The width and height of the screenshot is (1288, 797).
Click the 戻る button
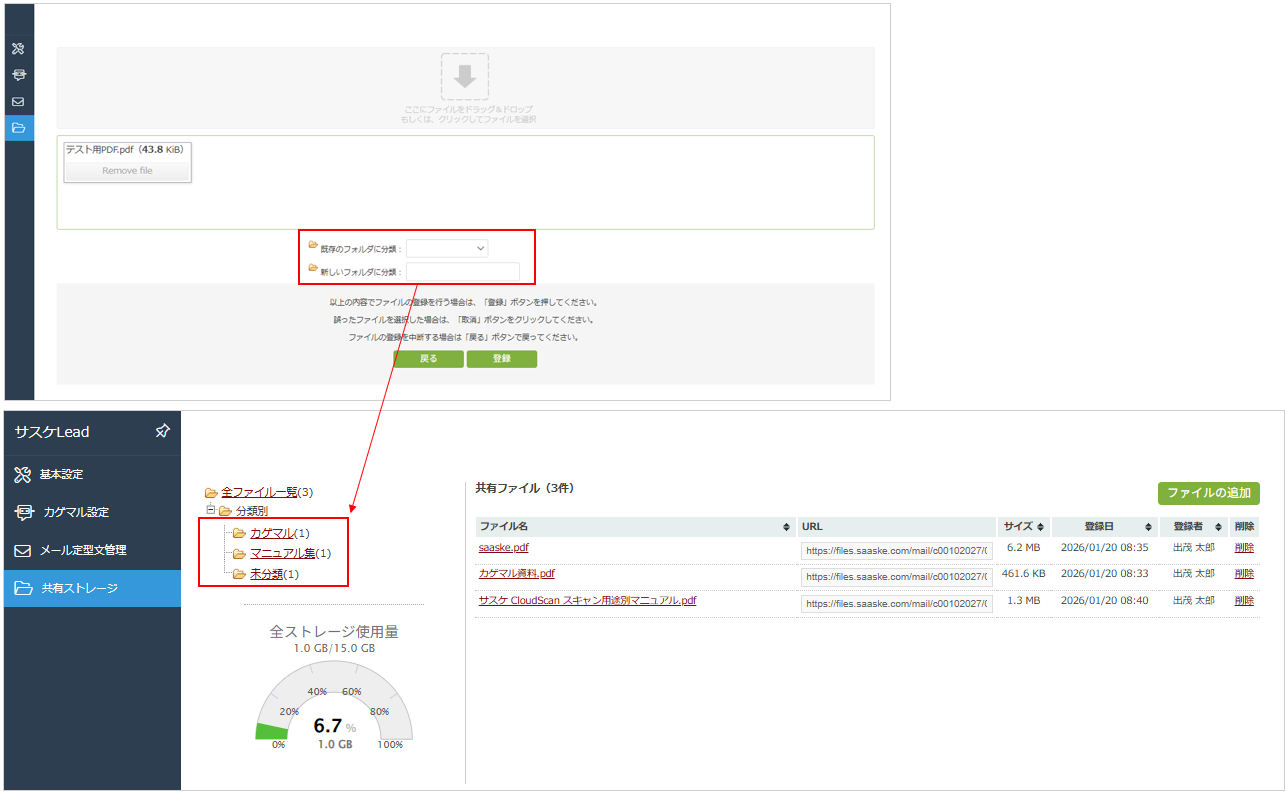click(428, 359)
